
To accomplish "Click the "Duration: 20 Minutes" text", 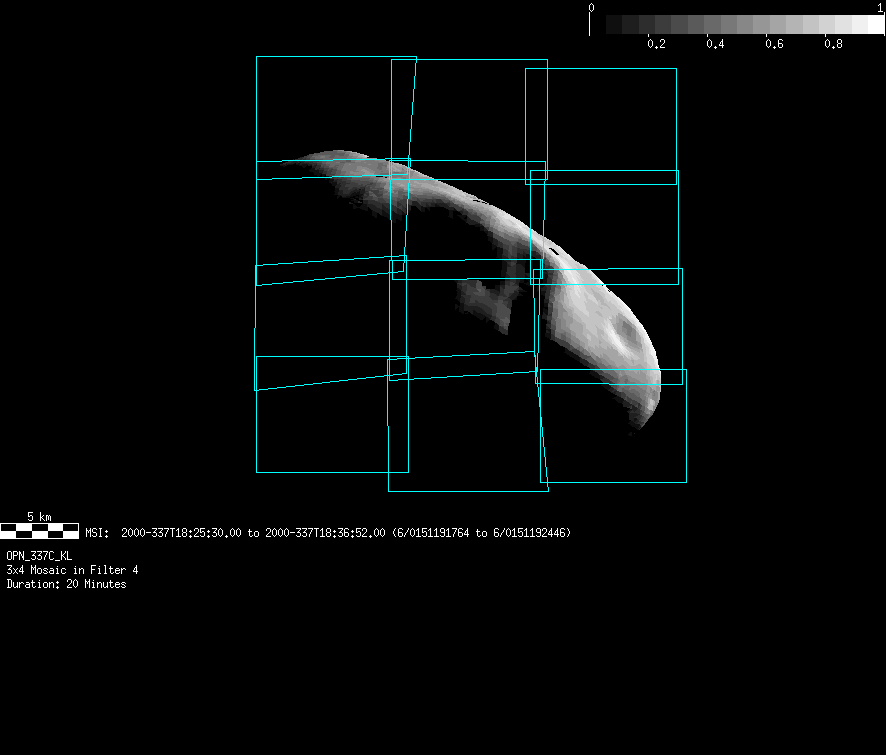I will tap(66, 584).
